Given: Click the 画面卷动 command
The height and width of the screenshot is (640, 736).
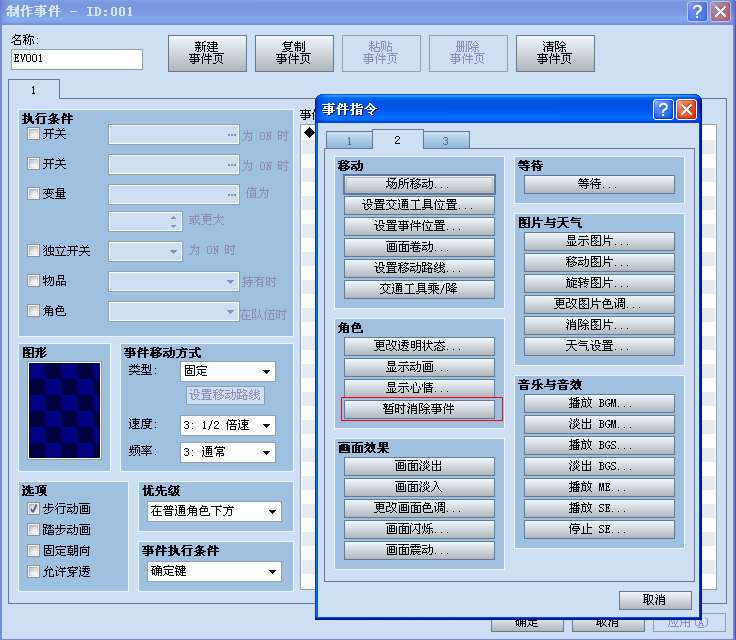Looking at the screenshot, I should pyautogui.click(x=419, y=247).
